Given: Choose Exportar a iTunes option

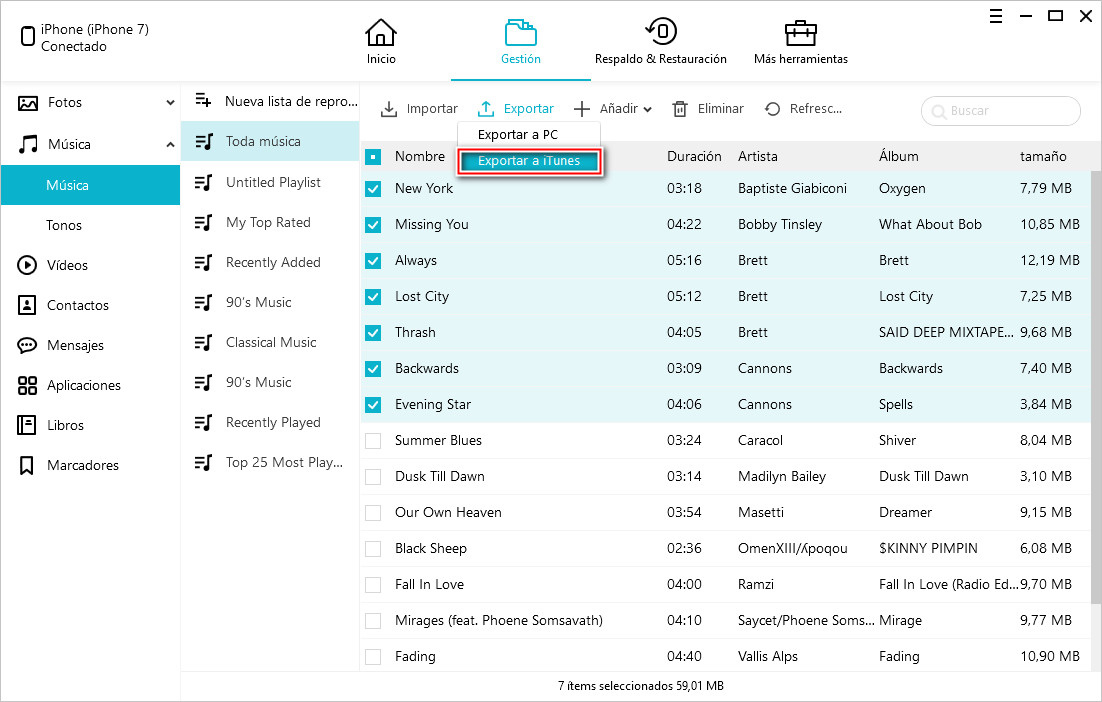Looking at the screenshot, I should (x=529, y=161).
